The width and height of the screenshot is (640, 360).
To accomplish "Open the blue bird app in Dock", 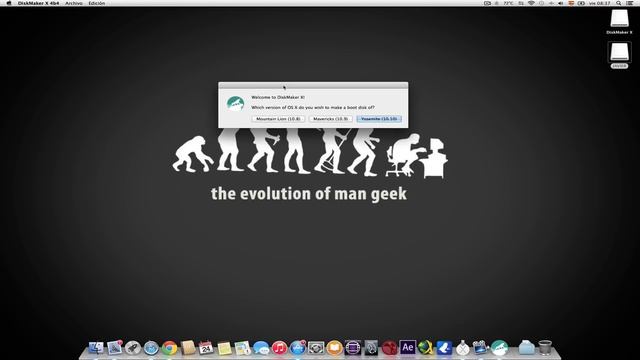I will tap(444, 348).
